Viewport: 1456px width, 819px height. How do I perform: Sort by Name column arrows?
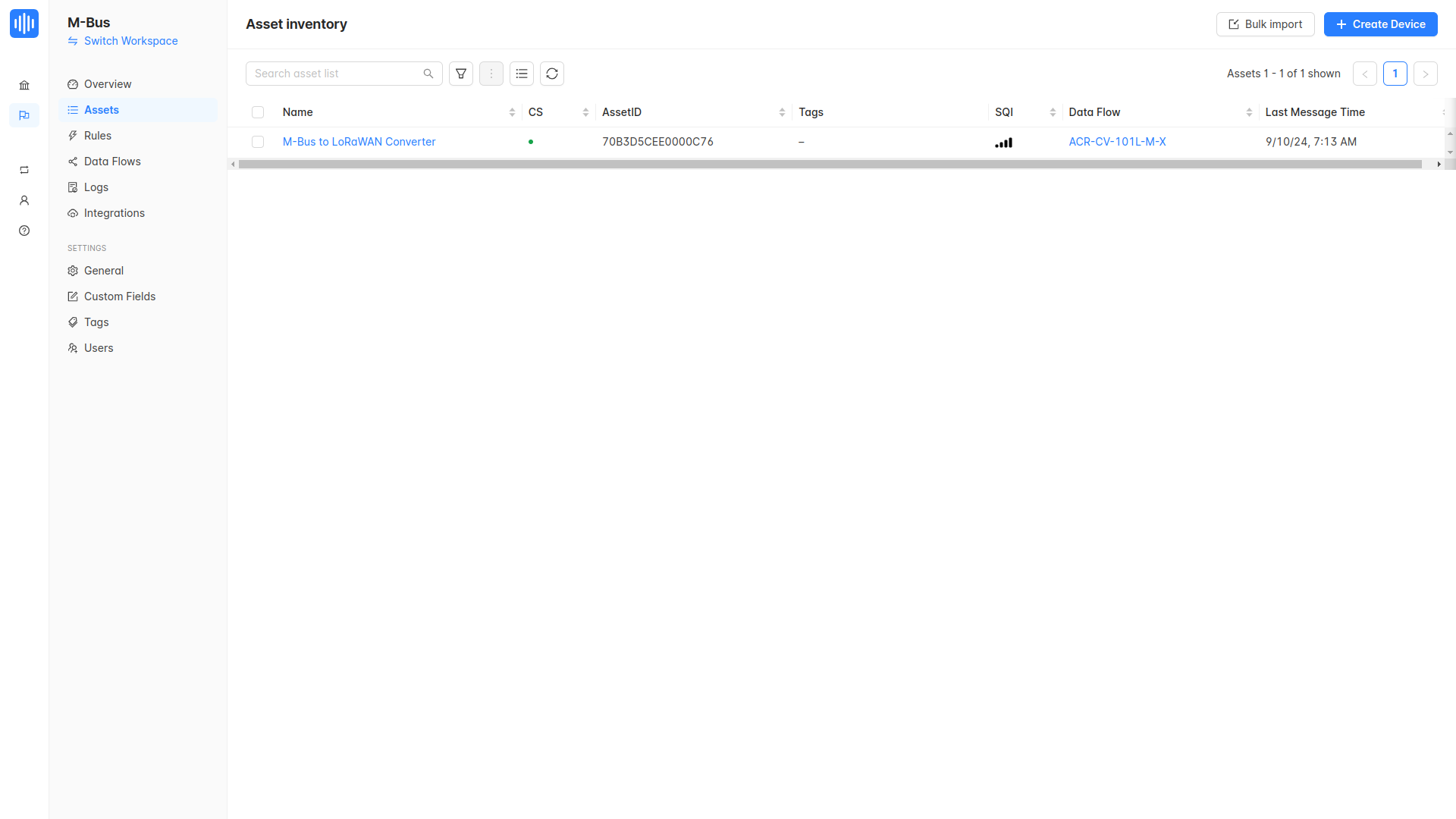(512, 112)
